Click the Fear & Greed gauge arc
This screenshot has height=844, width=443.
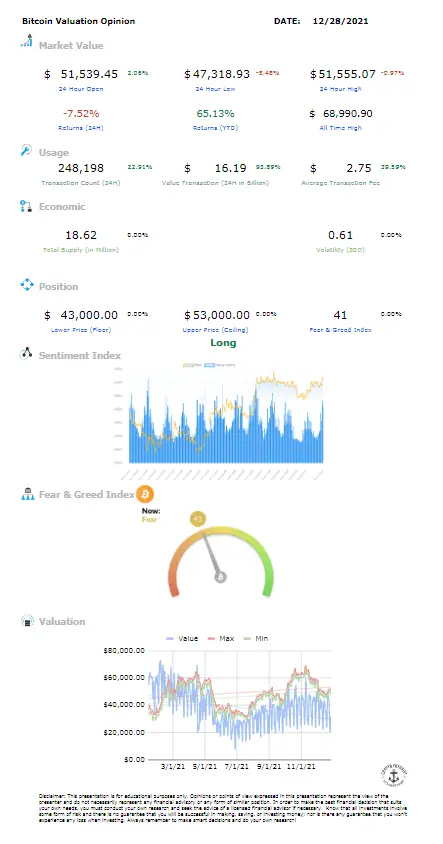click(221, 561)
